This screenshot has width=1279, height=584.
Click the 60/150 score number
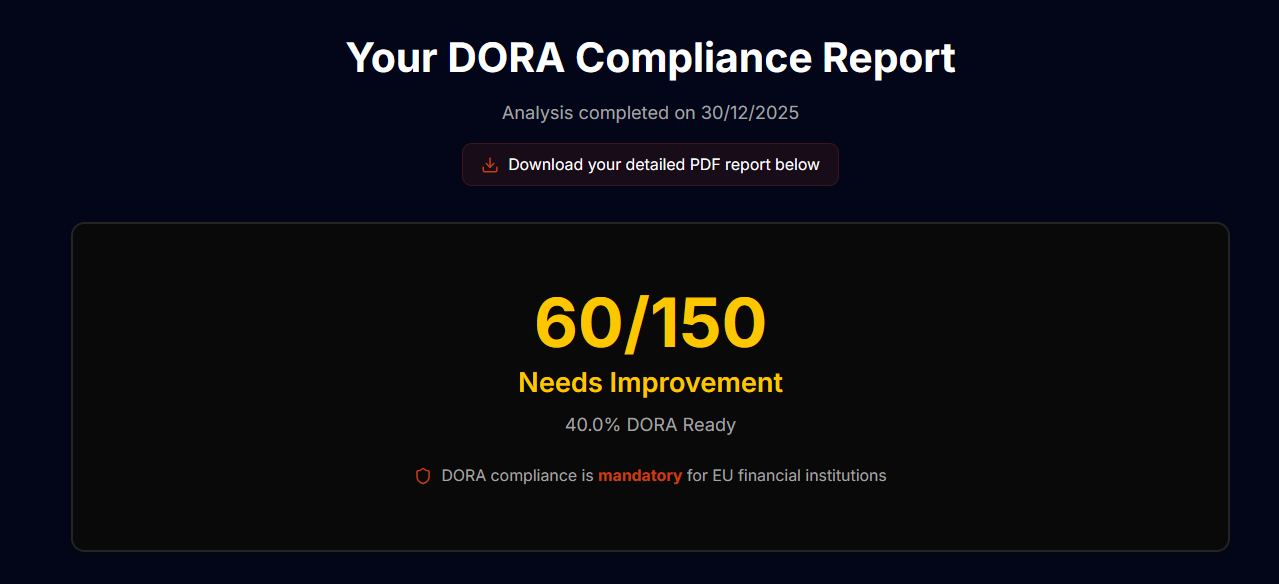(650, 323)
